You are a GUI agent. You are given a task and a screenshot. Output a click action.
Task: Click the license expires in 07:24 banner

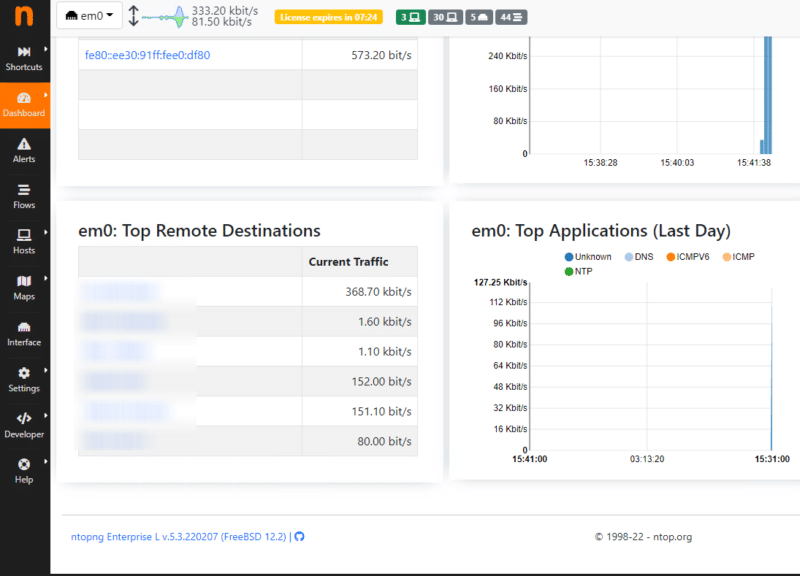tap(328, 16)
